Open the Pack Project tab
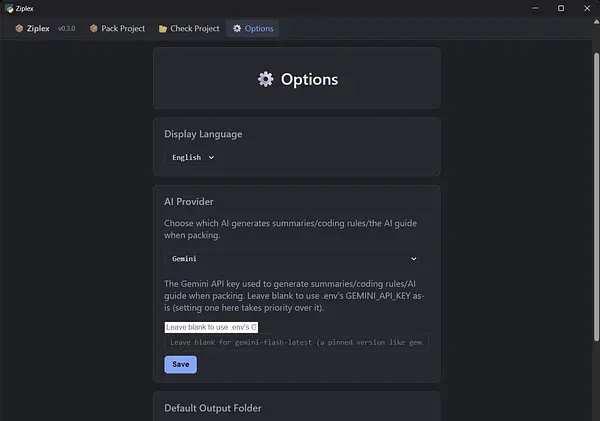The height and width of the screenshot is (421, 600). (117, 28)
